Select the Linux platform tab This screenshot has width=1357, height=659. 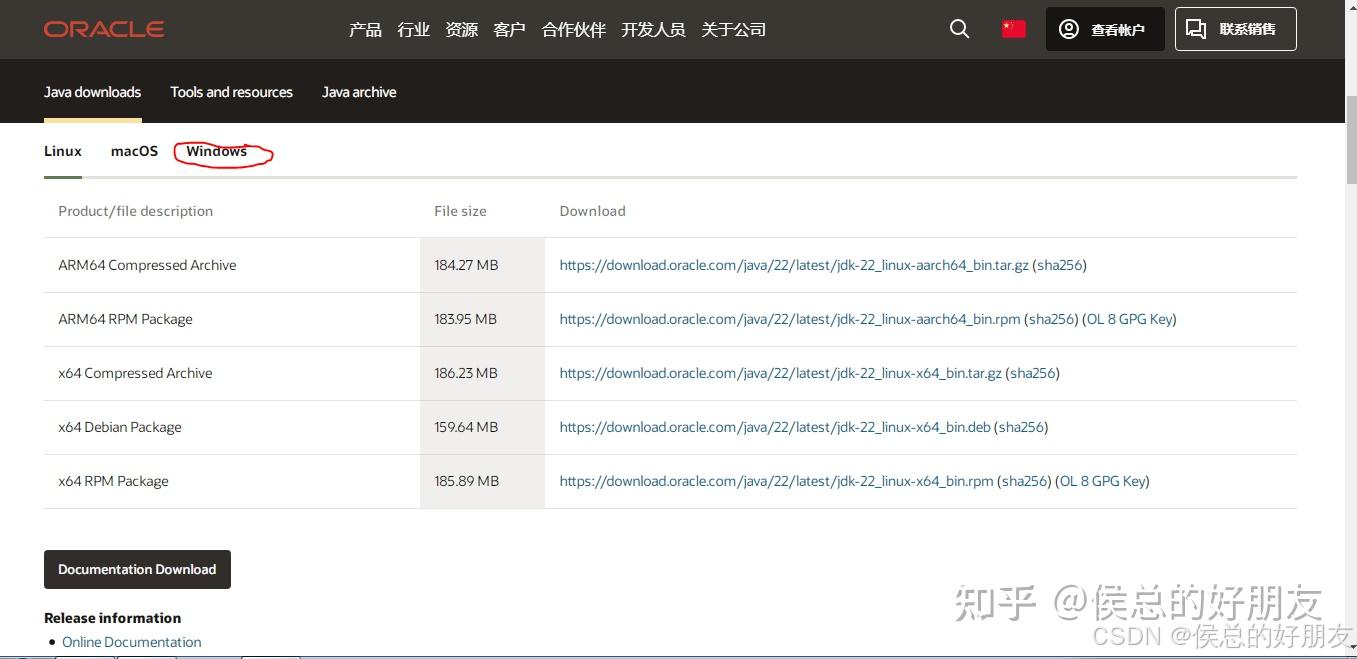coord(63,151)
